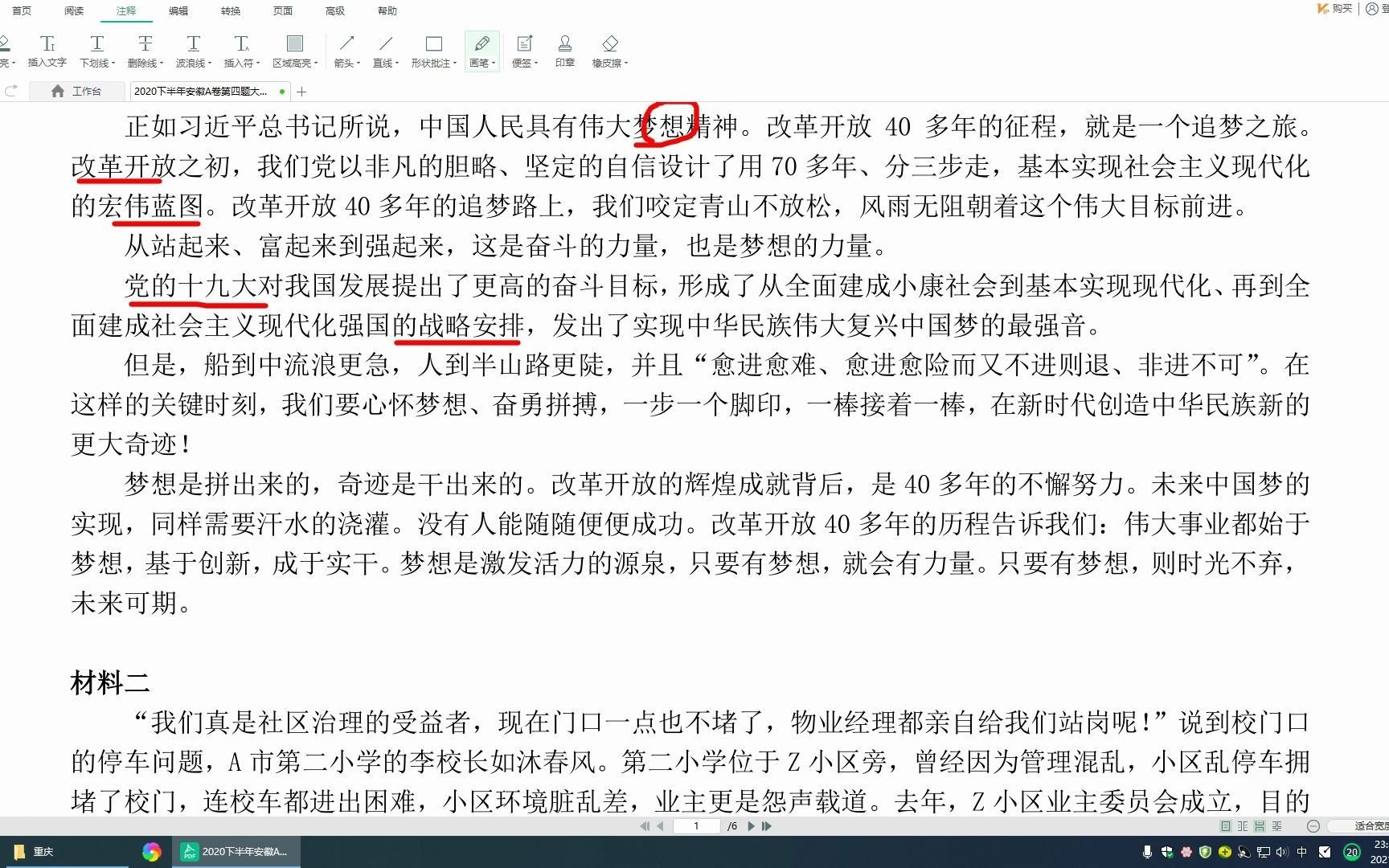Click the volume speaker tray icon
This screenshot has height=868, width=1389.
coord(1281,852)
